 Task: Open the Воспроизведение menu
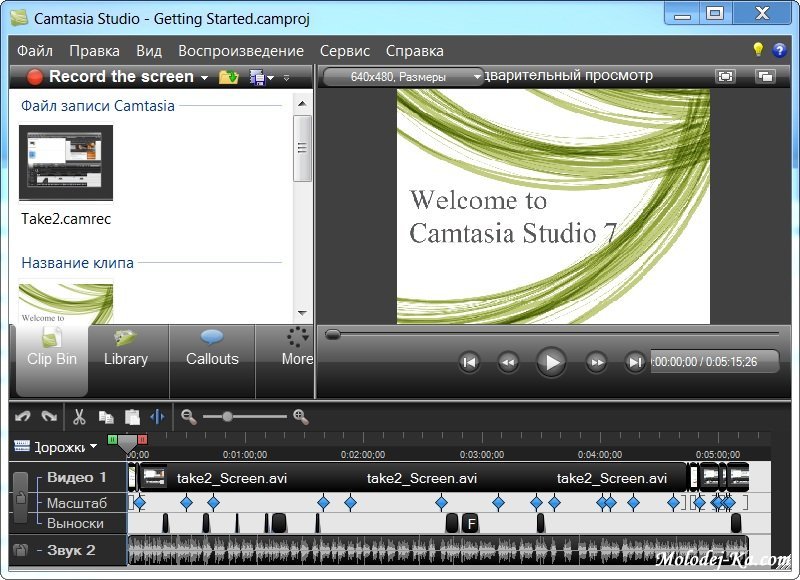click(x=241, y=51)
